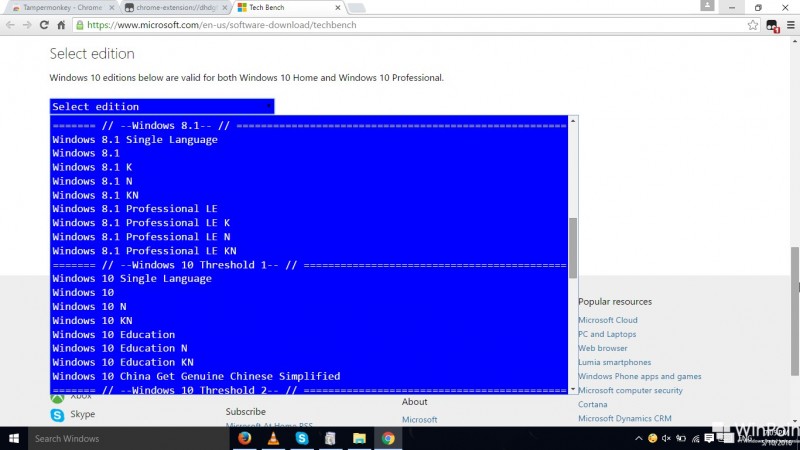
Task: Bookmark this page with the star icon
Action: [753, 25]
